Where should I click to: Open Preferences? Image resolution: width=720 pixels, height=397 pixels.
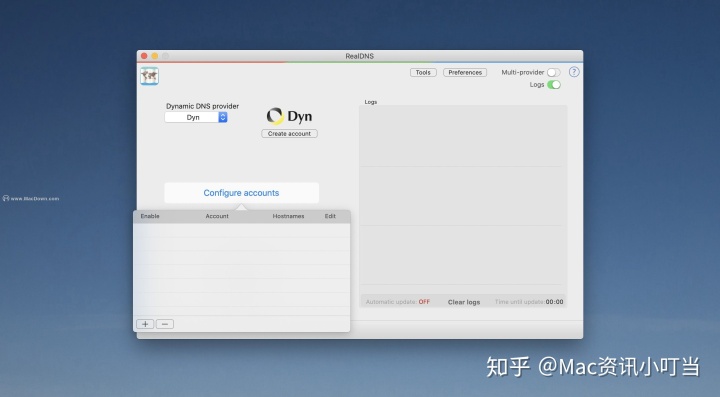465,73
